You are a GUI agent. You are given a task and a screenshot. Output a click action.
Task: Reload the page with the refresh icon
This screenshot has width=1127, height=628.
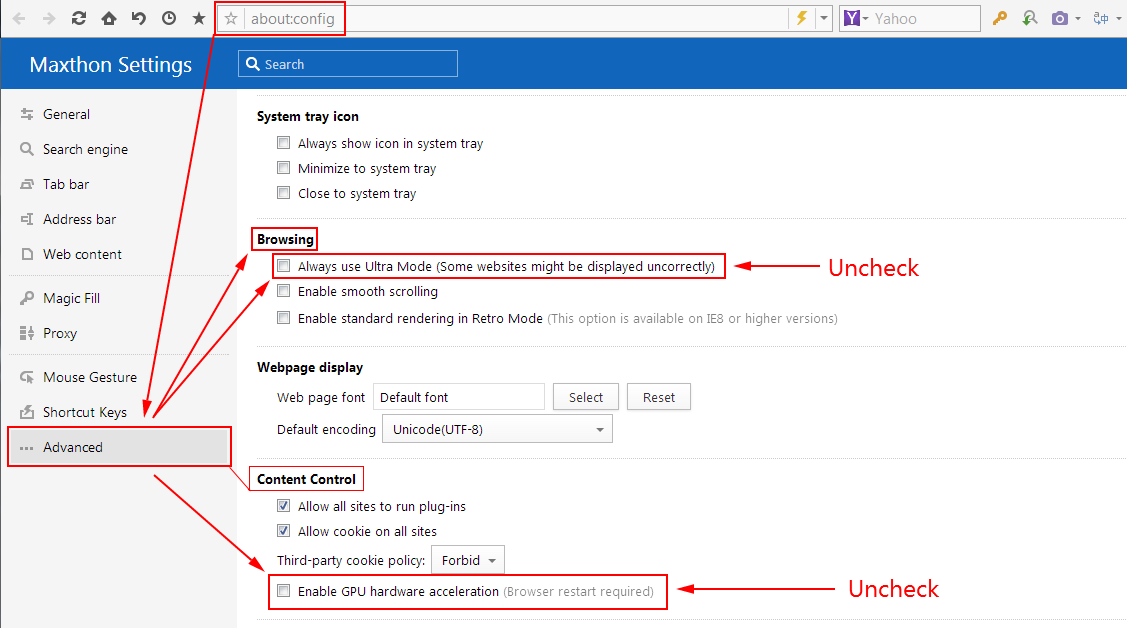79,19
